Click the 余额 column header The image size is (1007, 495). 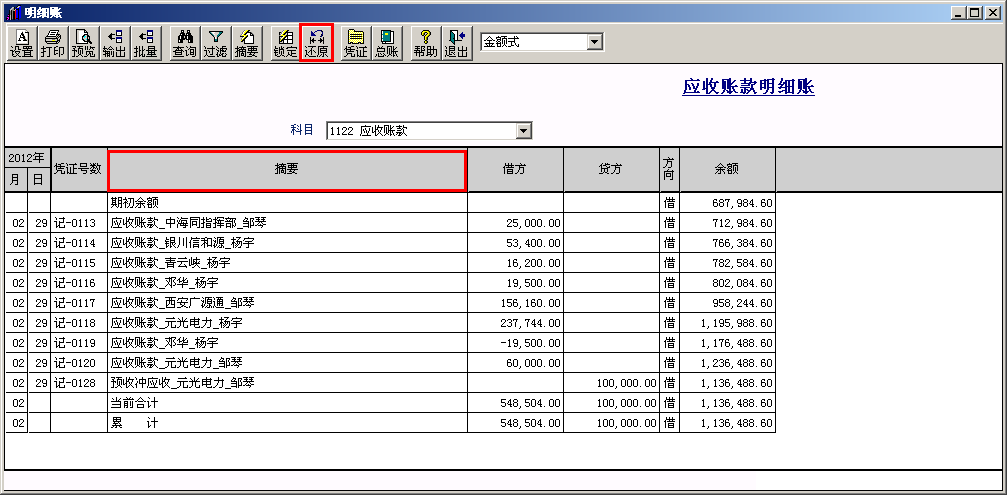[728, 170]
